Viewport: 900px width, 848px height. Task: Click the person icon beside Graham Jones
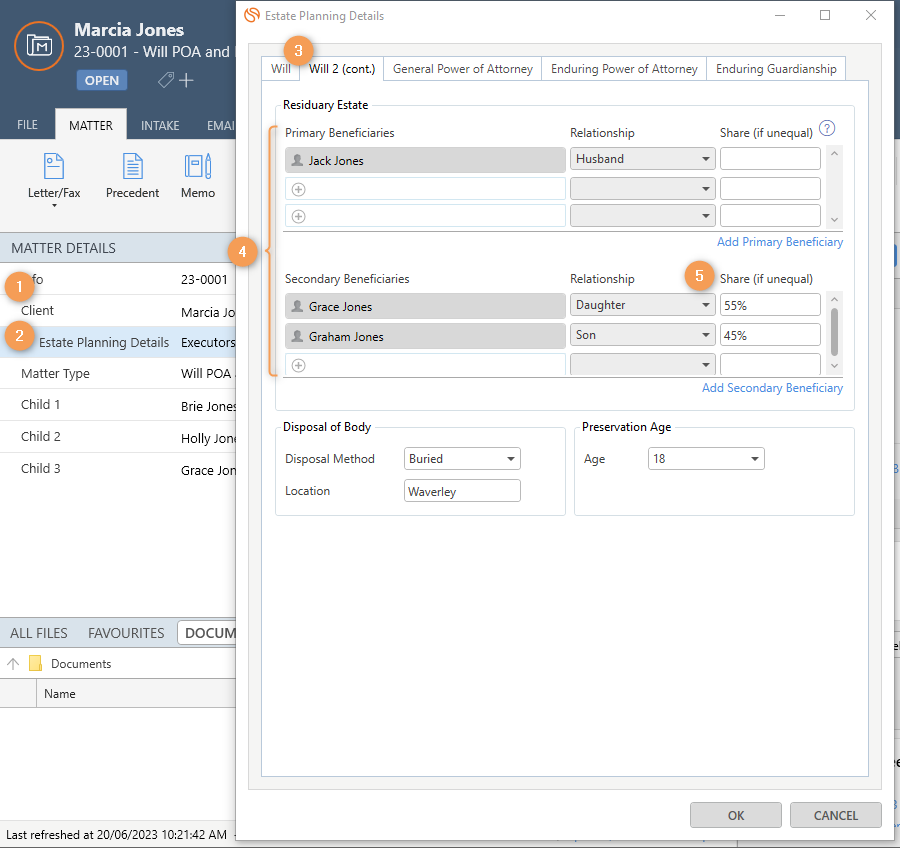[x=297, y=336]
